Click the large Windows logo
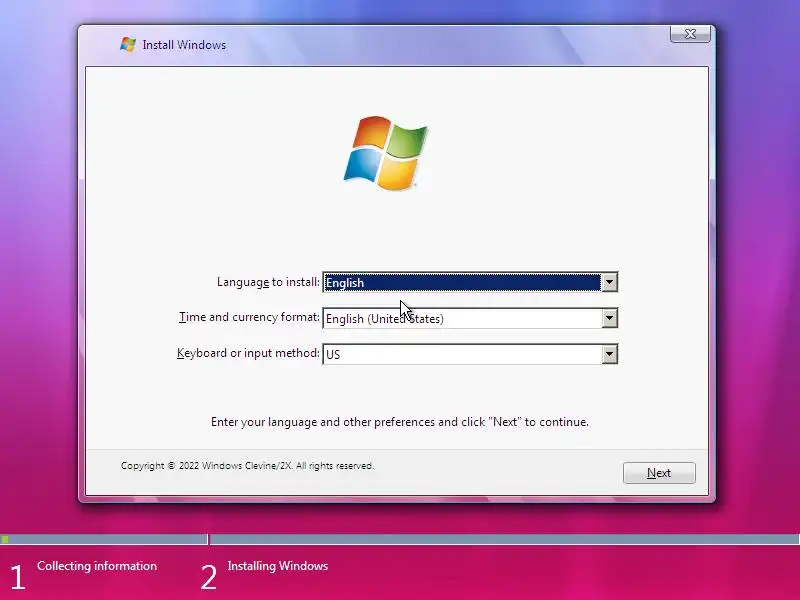 [x=386, y=153]
